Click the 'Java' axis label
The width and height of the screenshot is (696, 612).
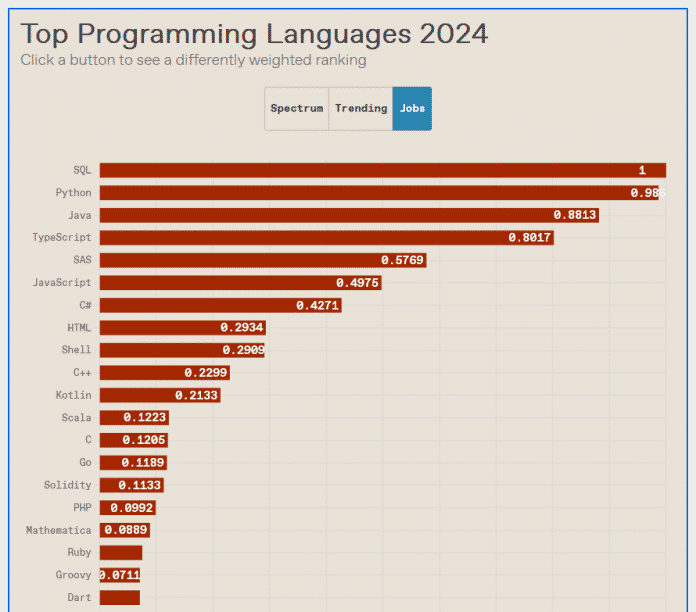pos(79,215)
